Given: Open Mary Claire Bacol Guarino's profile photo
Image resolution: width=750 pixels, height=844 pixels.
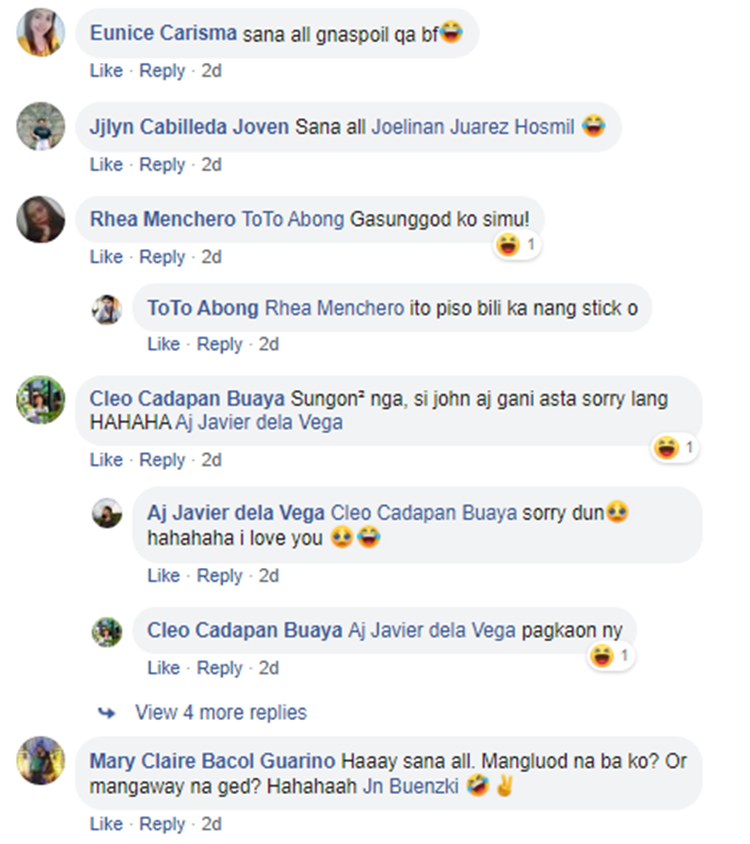Looking at the screenshot, I should pos(41,760).
